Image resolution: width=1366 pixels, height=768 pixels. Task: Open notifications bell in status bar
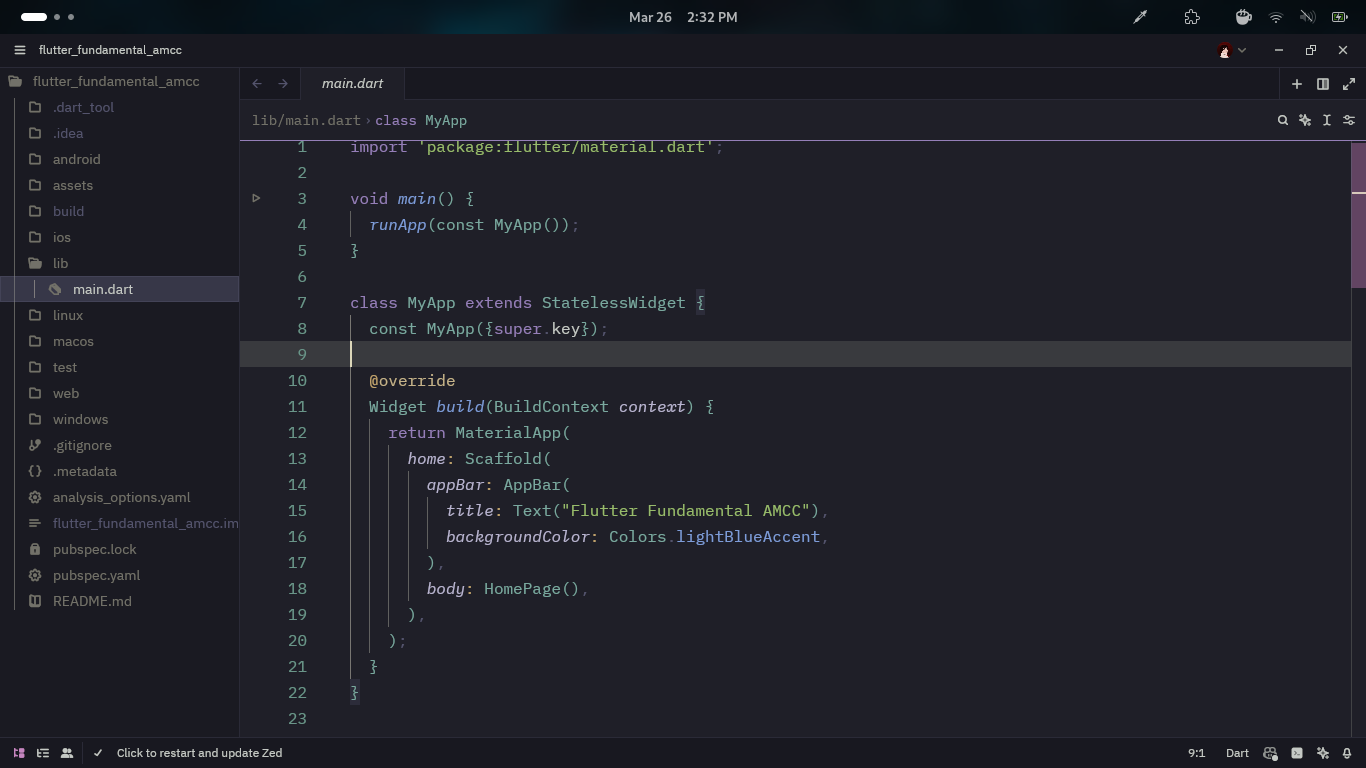click(1347, 753)
